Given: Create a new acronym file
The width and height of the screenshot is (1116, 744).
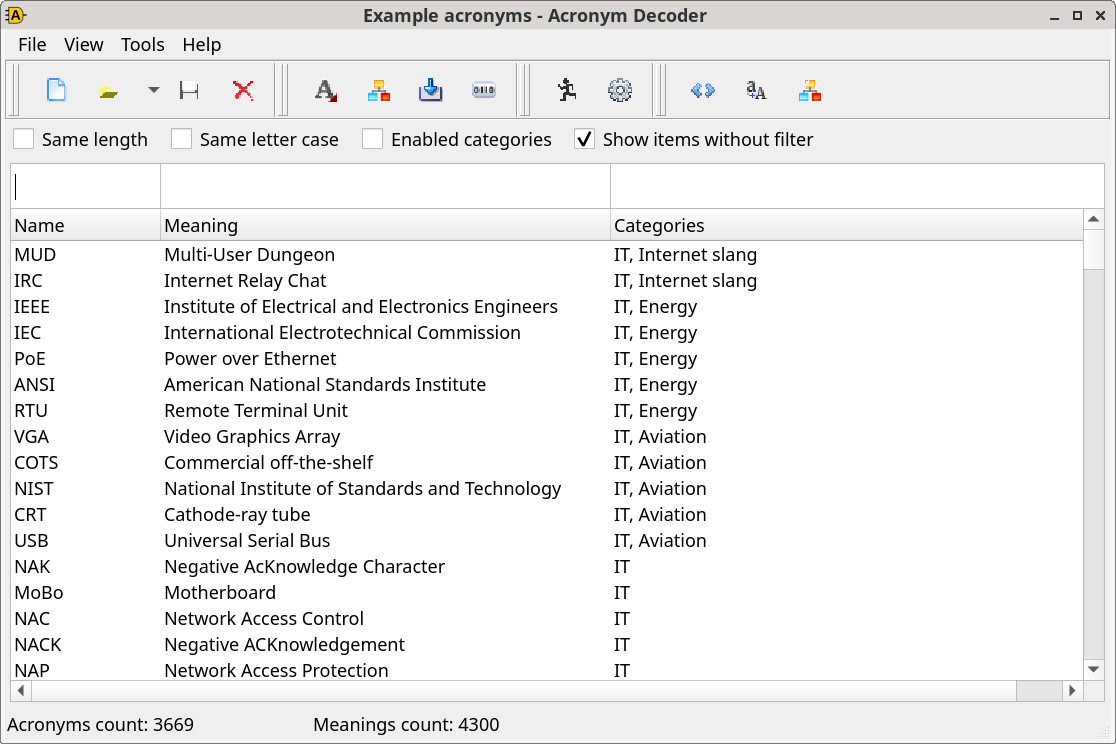Looking at the screenshot, I should [56, 90].
